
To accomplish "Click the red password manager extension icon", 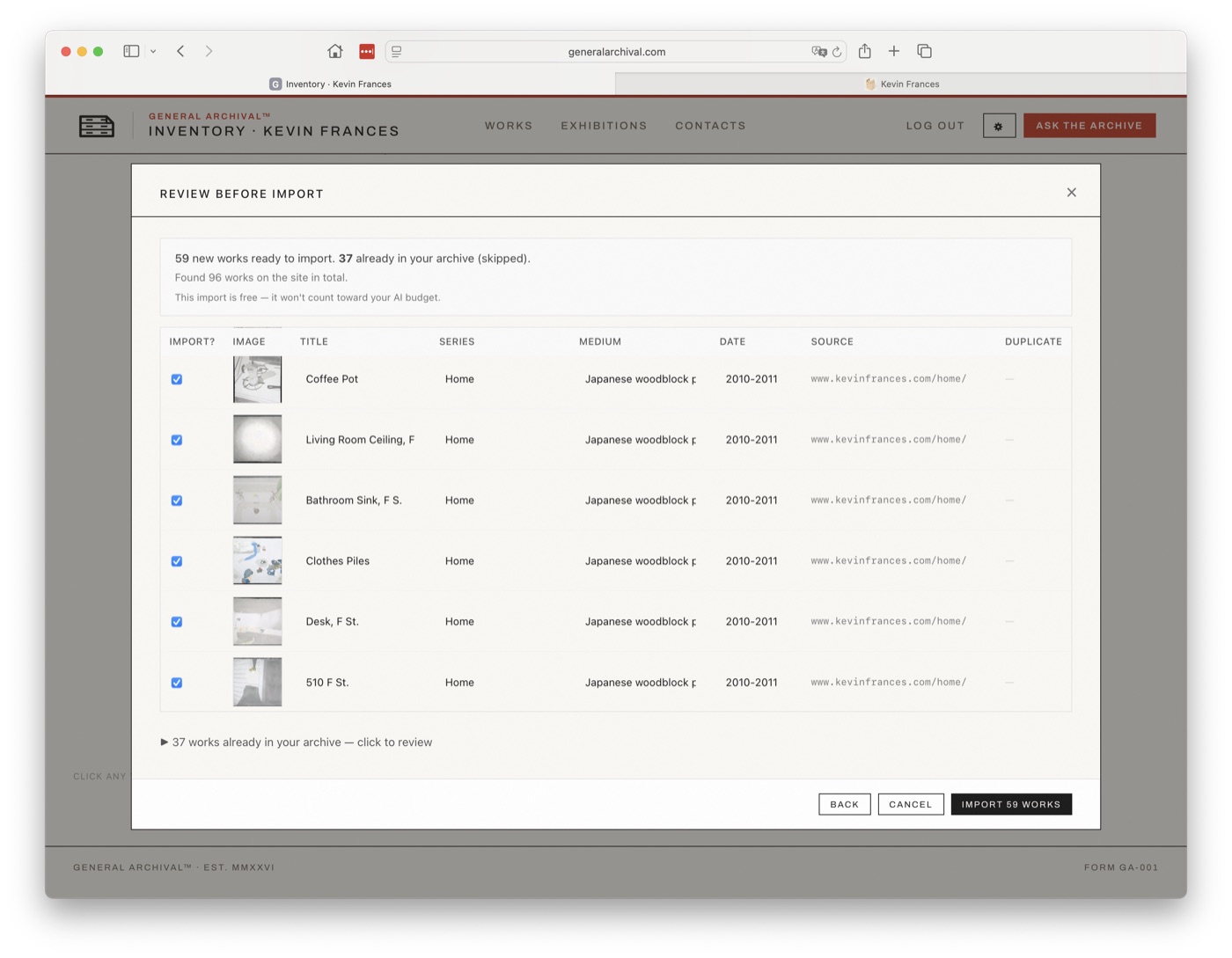I will tap(367, 51).
